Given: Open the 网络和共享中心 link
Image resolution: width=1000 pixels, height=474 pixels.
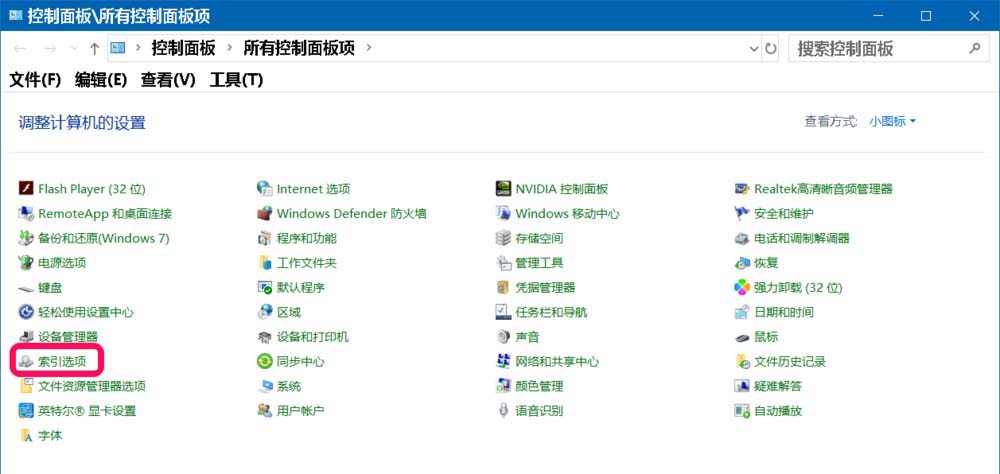Looking at the screenshot, I should coord(556,362).
